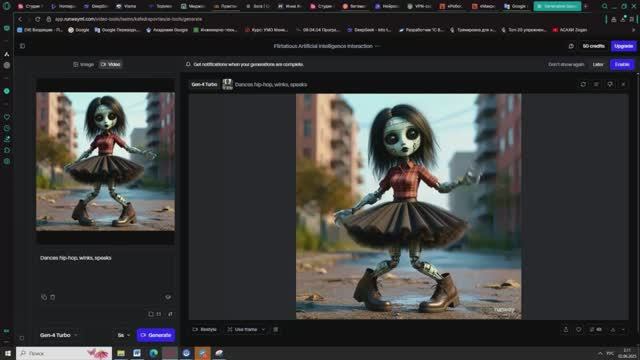The image size is (640, 360).
Task: Click the aspect ratio 1:1 icon
Action: [x=154, y=314]
